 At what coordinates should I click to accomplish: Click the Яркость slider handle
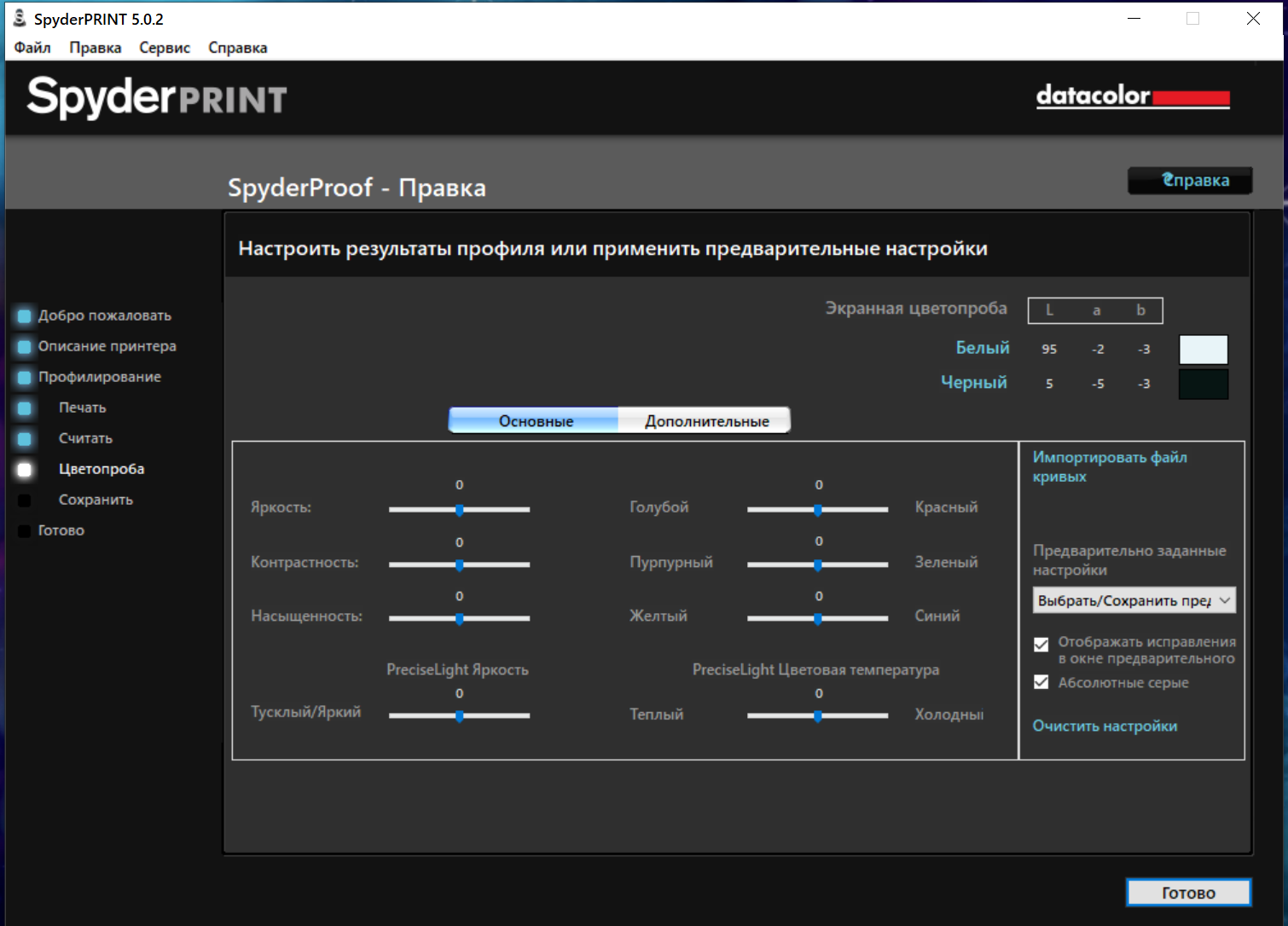coord(460,510)
